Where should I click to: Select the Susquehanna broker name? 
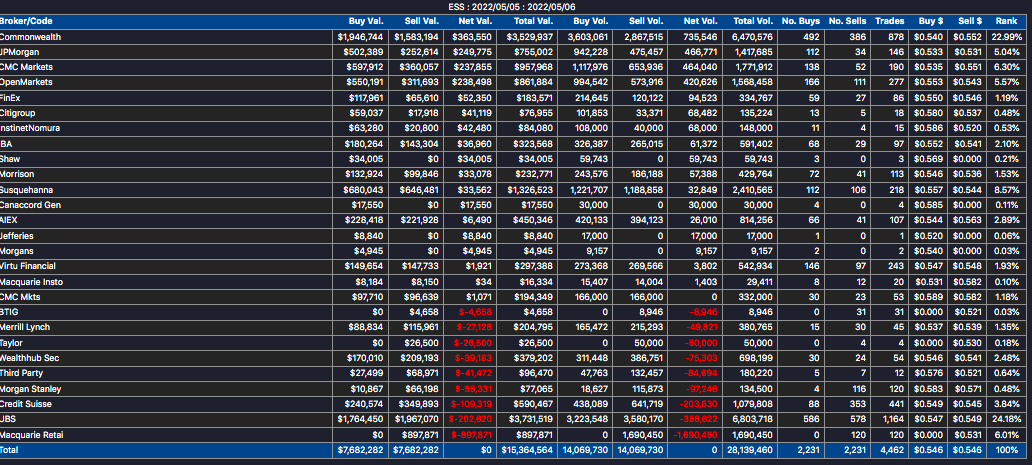24,189
